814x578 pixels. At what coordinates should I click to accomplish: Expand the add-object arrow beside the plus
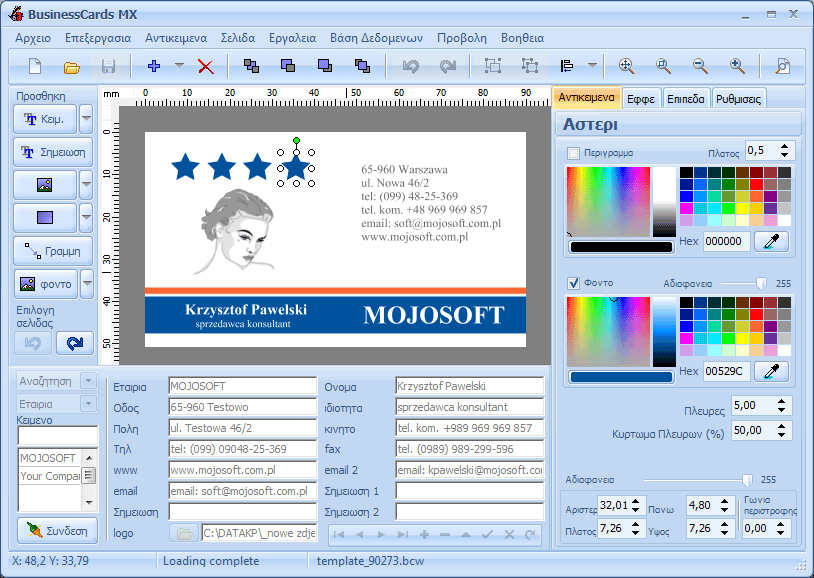click(179, 66)
